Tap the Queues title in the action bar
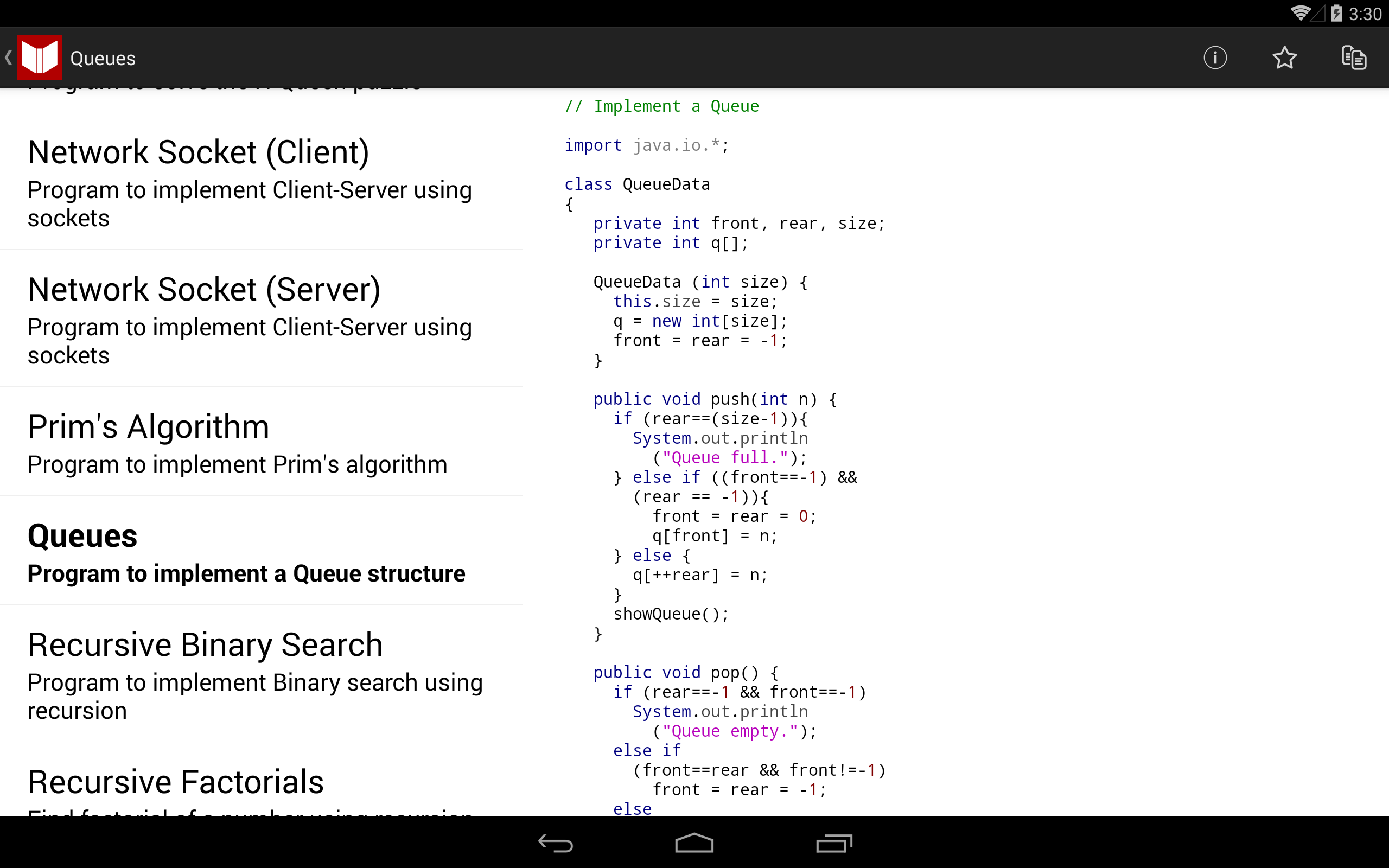Viewport: 1389px width, 868px height. pyautogui.click(x=103, y=59)
